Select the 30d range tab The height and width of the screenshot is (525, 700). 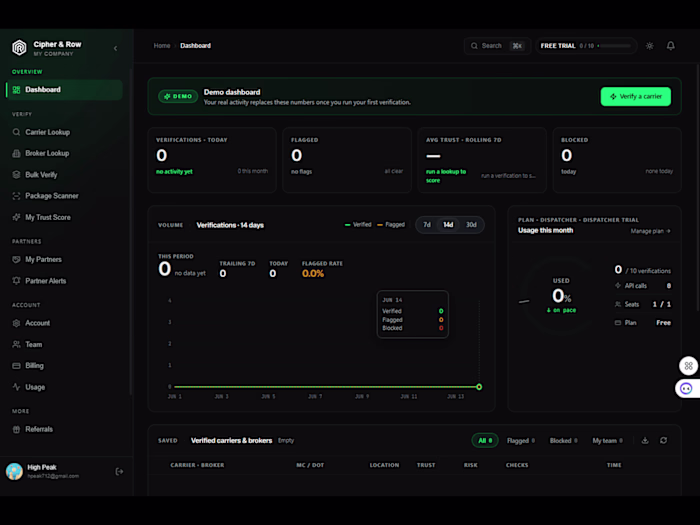click(x=471, y=225)
